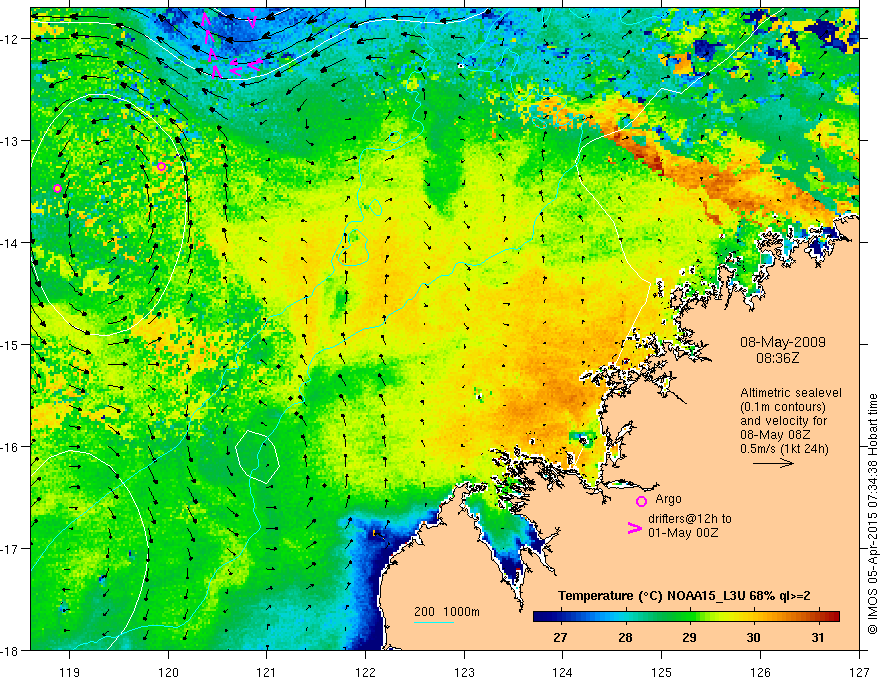Image resolution: width=880 pixels, height=680 pixels.
Task: Click the color bar tick label 31
Action: (818, 637)
